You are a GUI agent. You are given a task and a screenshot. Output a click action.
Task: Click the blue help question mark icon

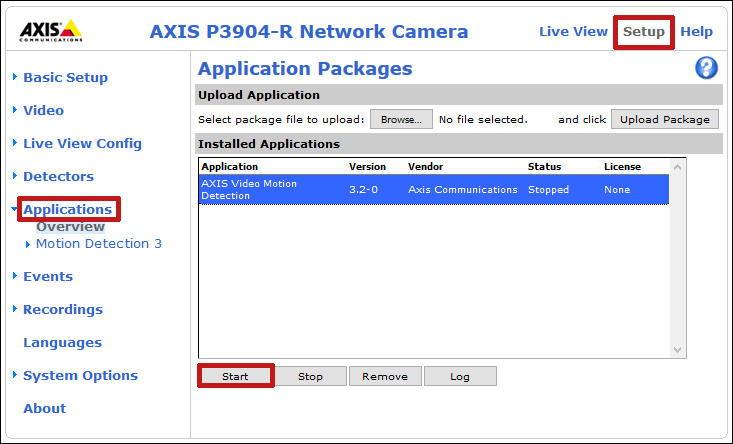click(706, 68)
